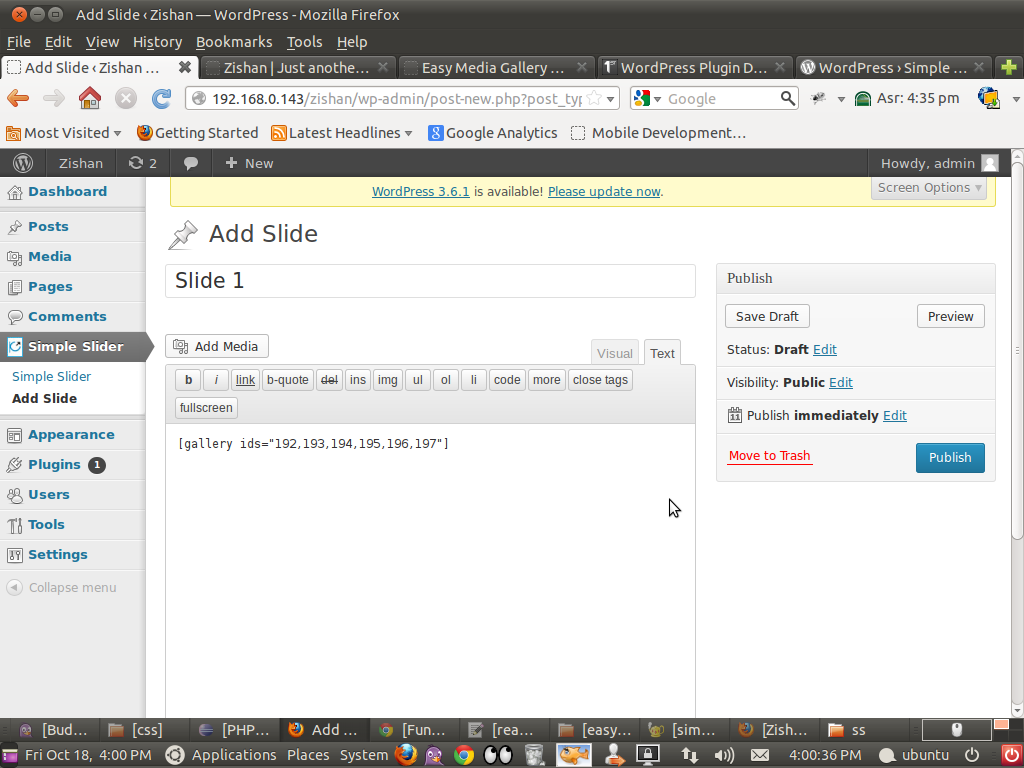Viewport: 1024px width, 768px height.
Task: Open the Tools menu in Firefox
Action: tap(304, 42)
